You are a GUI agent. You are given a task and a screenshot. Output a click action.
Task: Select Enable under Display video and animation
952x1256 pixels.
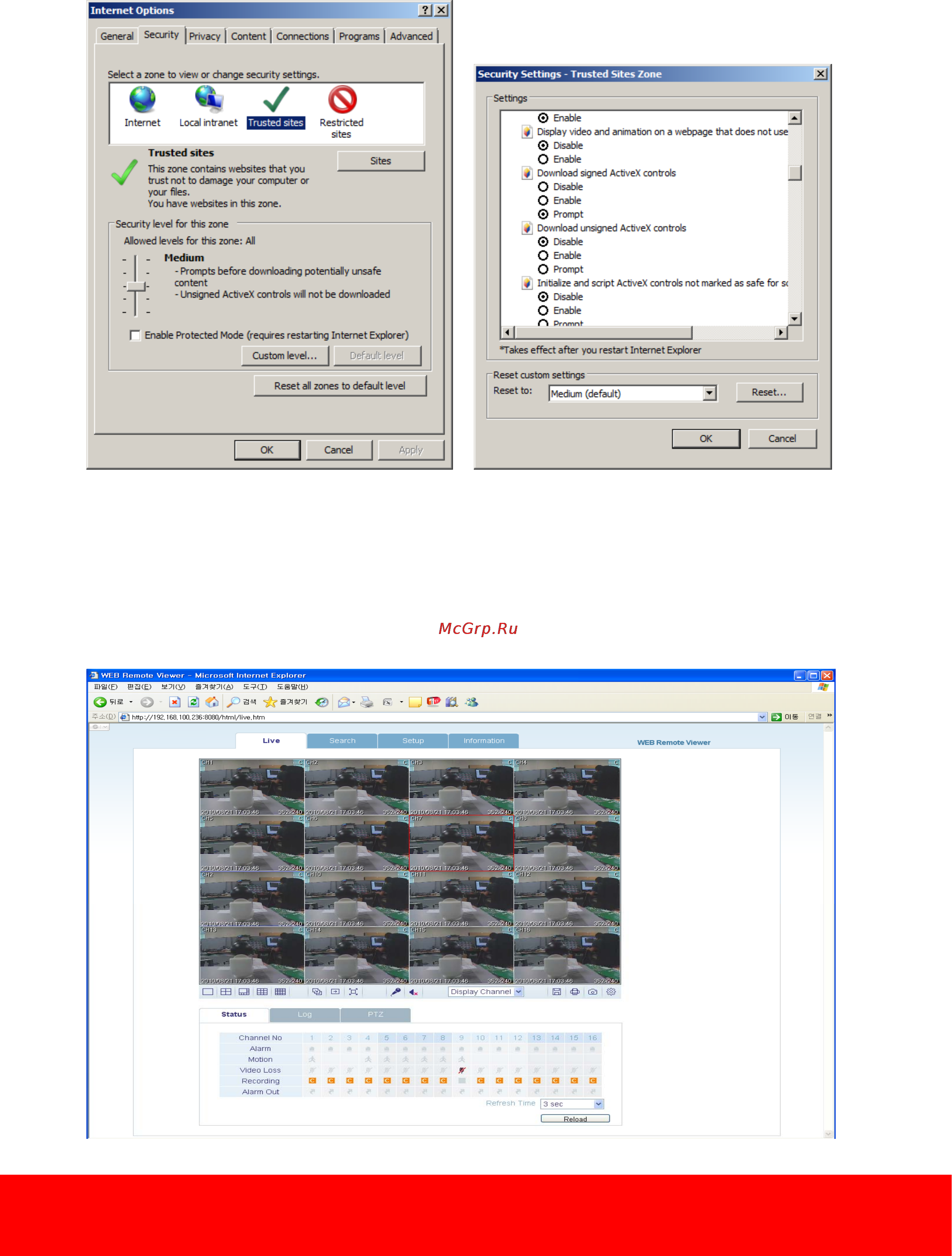coord(543,159)
